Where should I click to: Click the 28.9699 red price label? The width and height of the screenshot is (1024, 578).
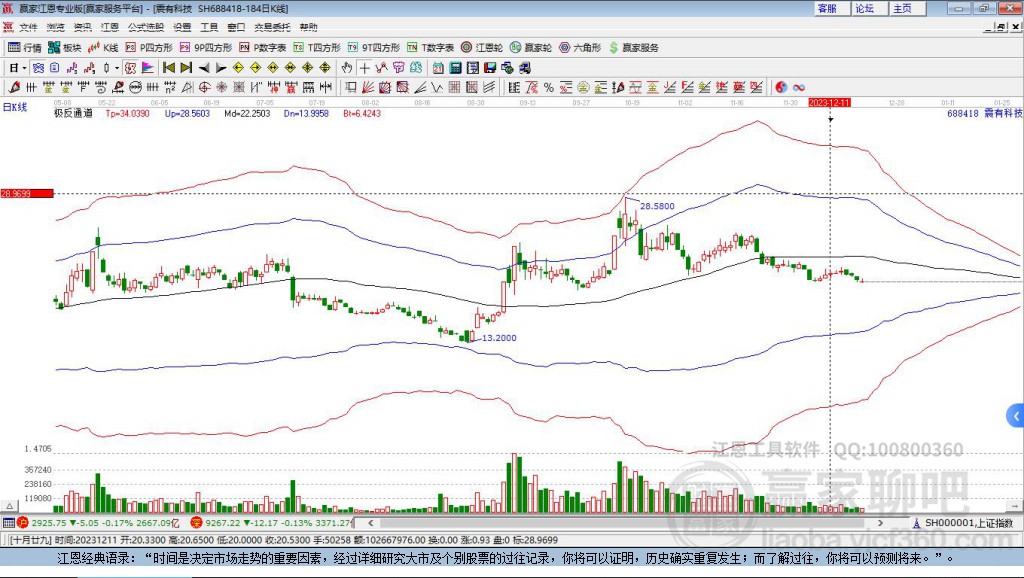(x=26, y=193)
